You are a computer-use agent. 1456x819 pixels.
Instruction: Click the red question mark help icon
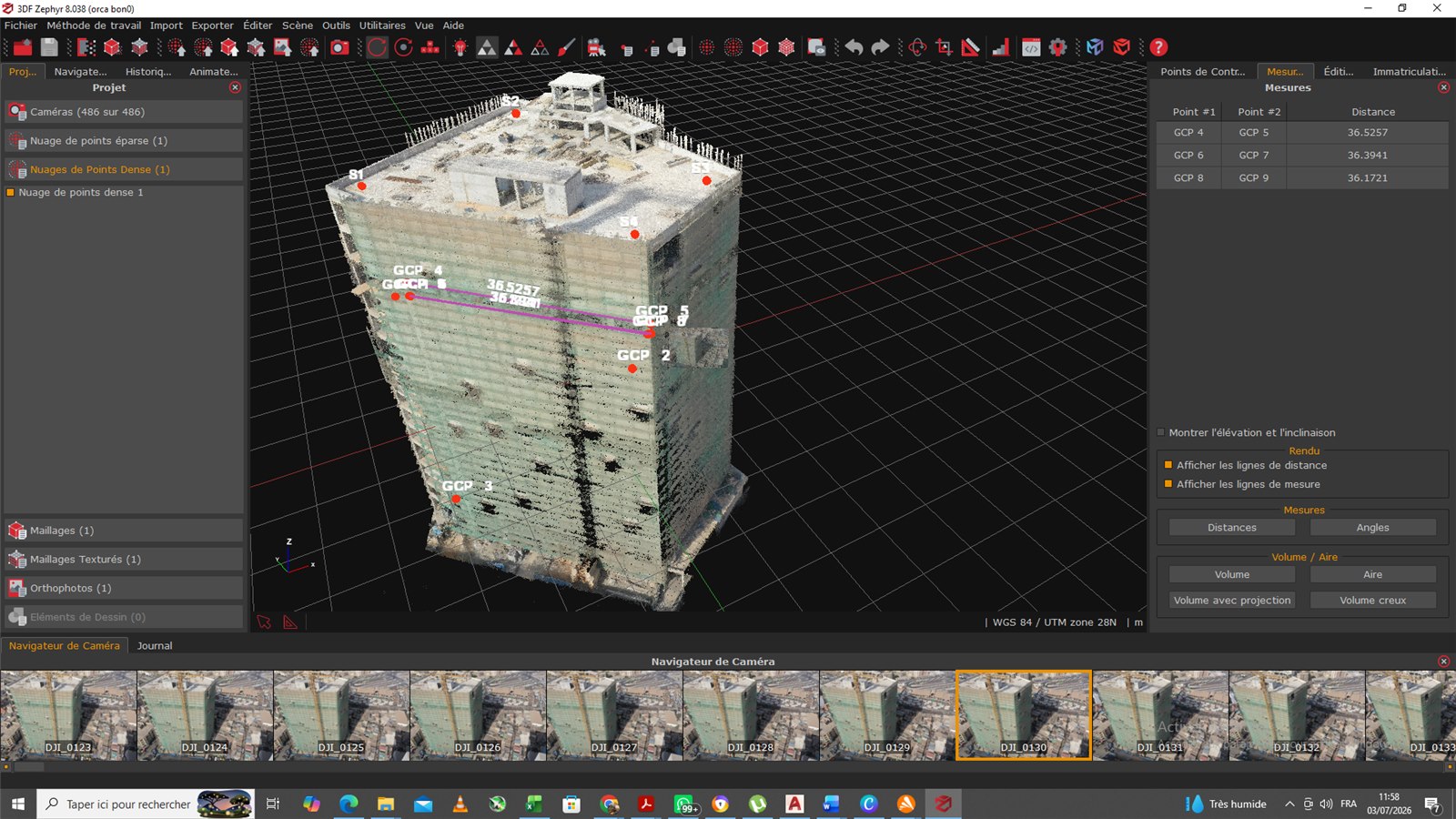1158,47
